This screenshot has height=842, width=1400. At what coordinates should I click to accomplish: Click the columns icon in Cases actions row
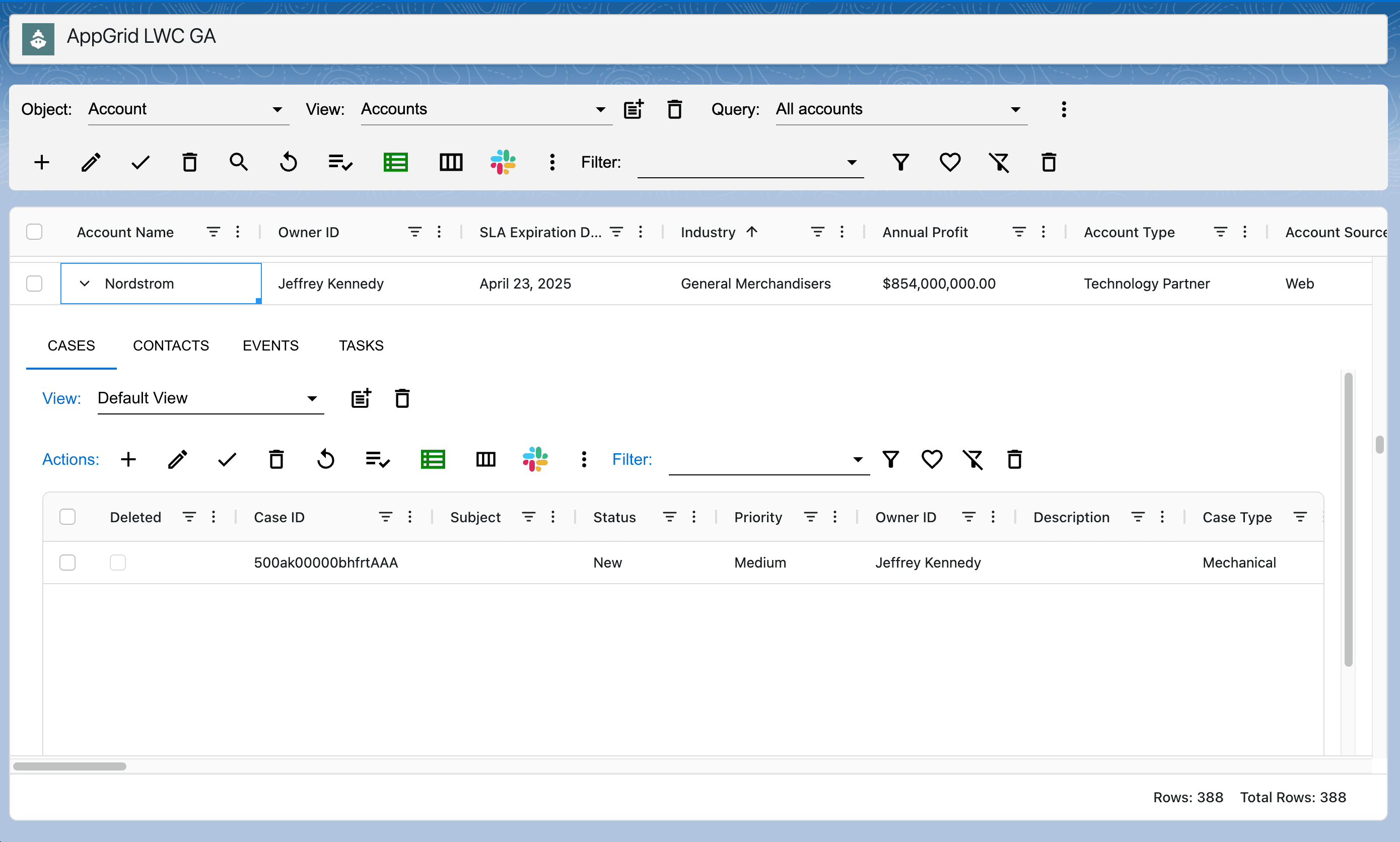[x=485, y=459]
